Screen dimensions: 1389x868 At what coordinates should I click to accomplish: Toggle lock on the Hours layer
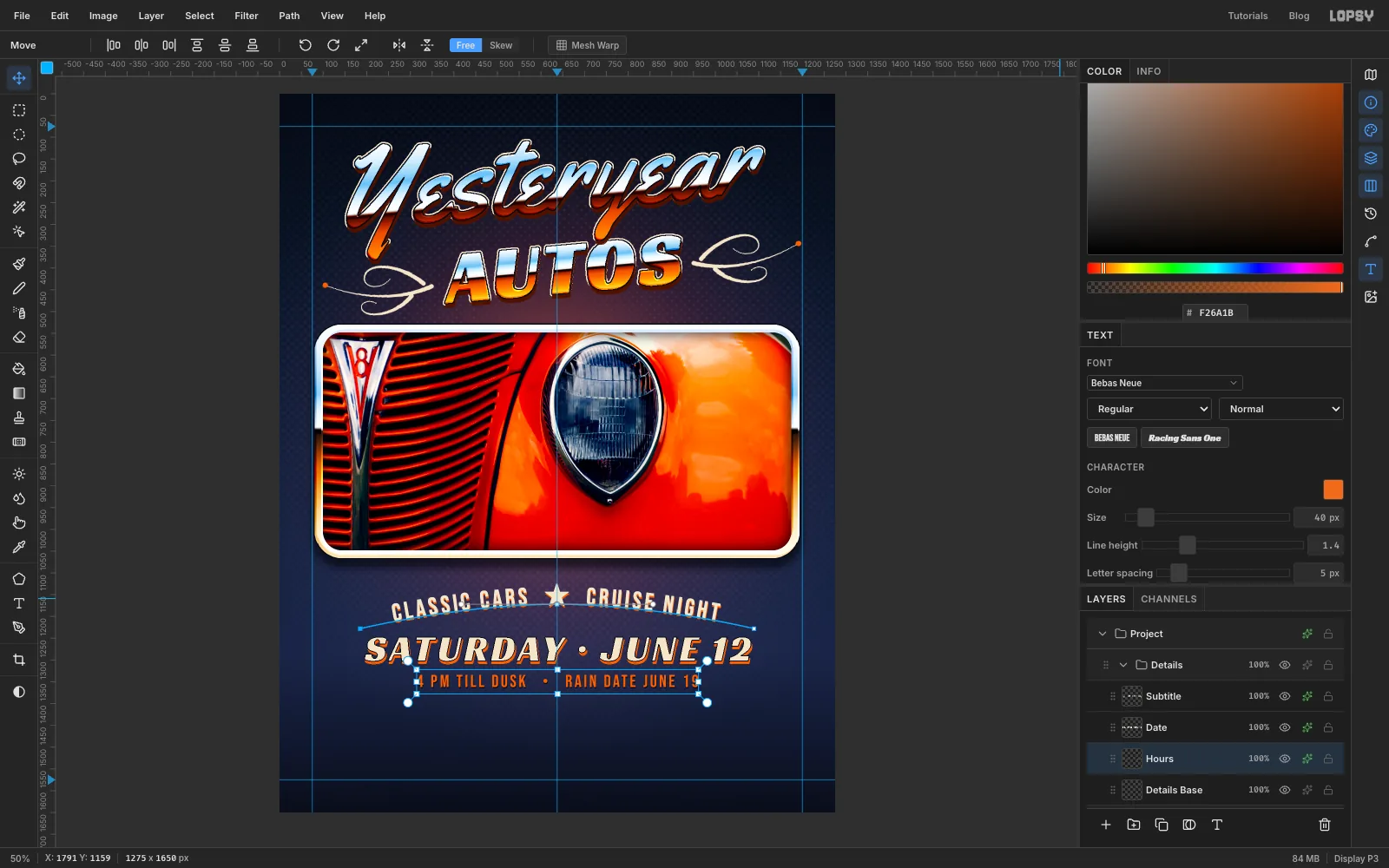coord(1328,759)
